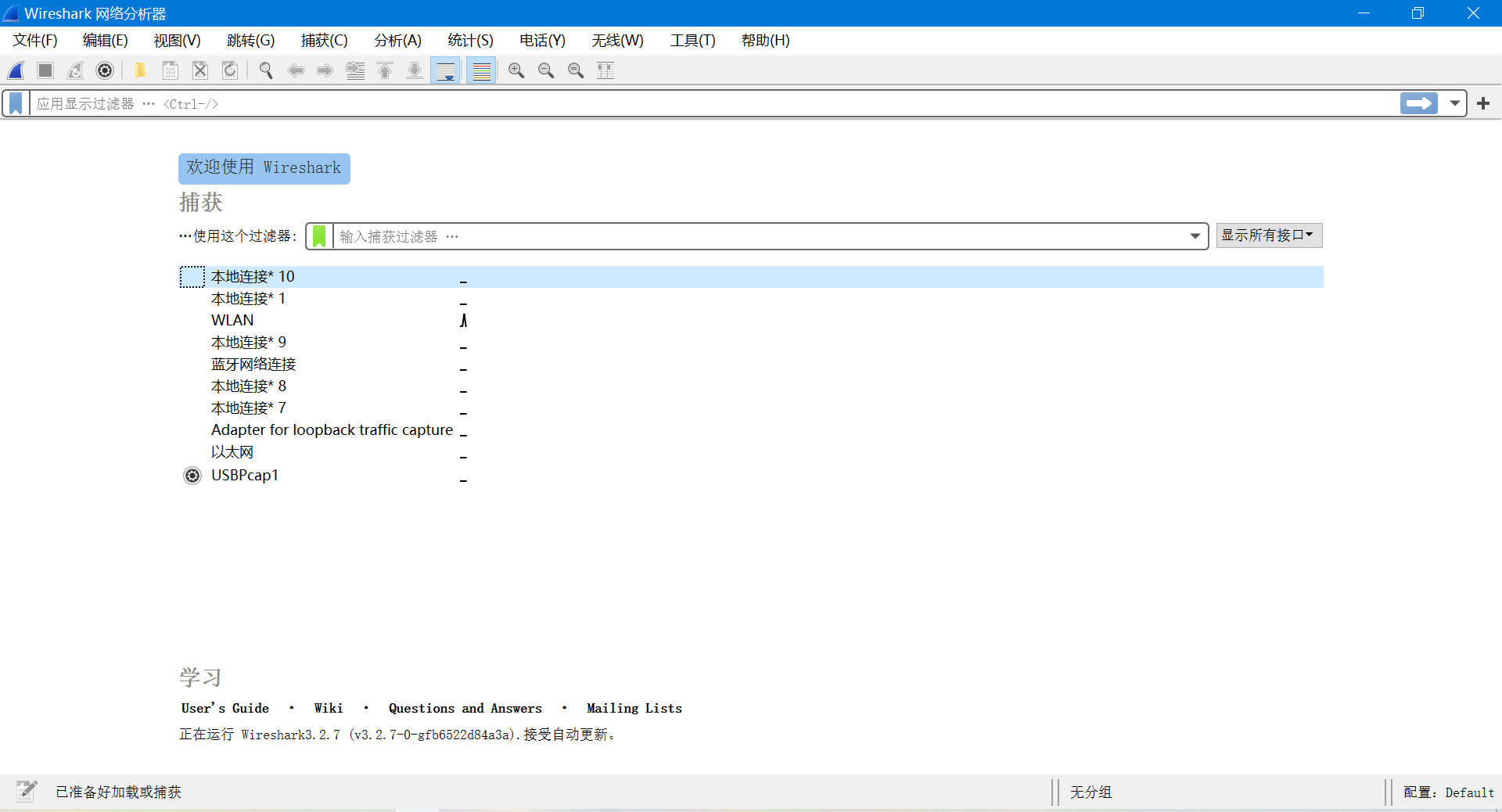Open capture options gear icon
Screen dimensions: 1502x812
[x=105, y=70]
